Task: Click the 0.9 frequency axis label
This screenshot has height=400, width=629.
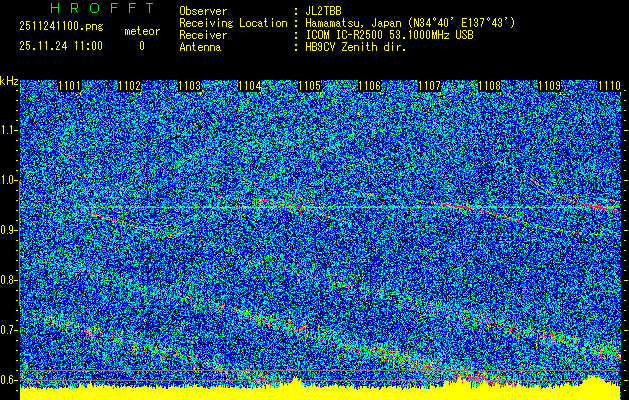Action: coord(9,230)
